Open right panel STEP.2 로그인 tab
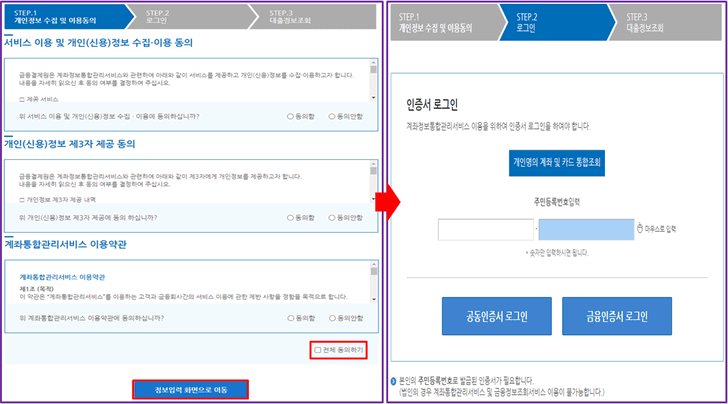 pyautogui.click(x=557, y=23)
